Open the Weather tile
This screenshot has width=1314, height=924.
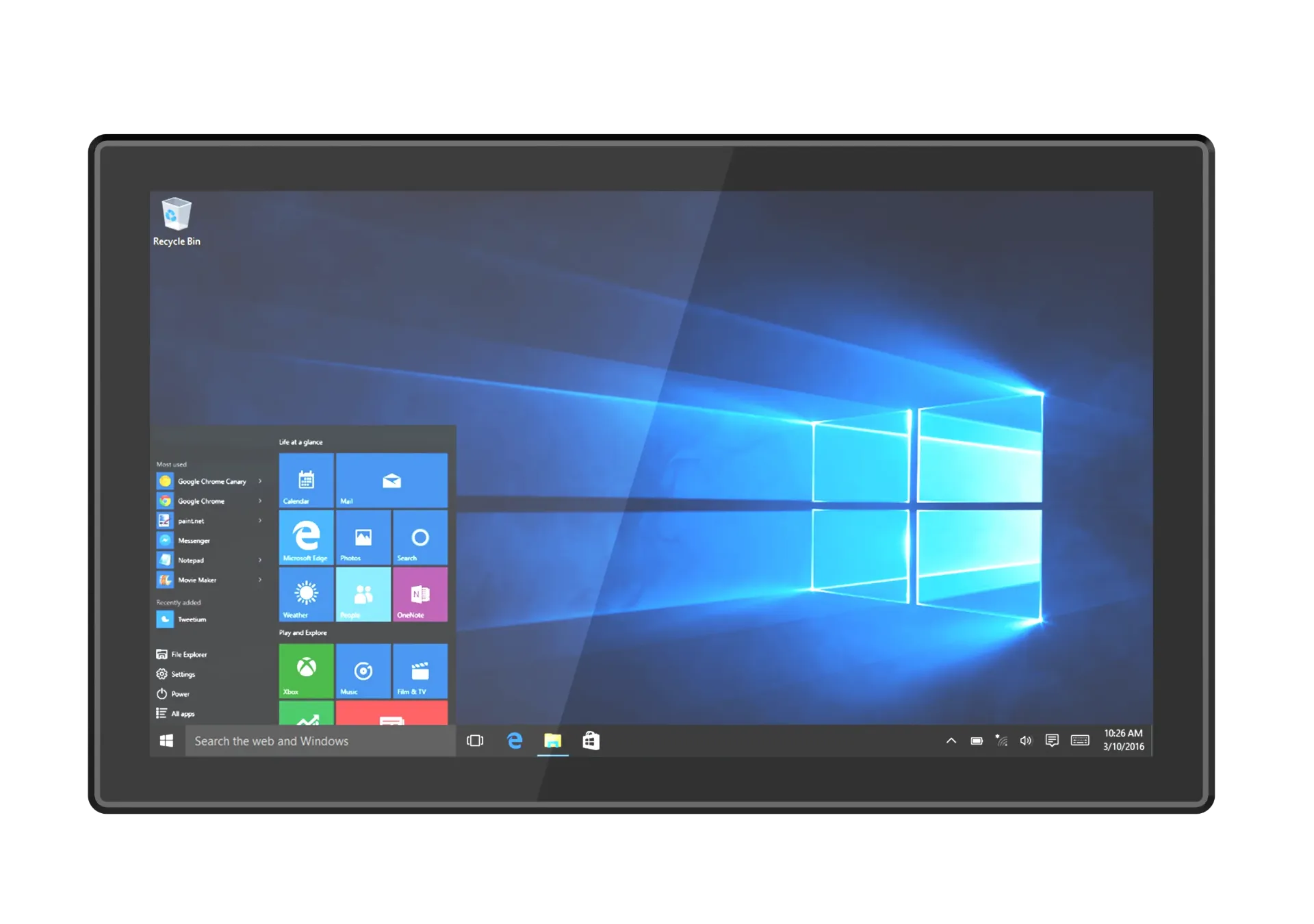coord(306,594)
